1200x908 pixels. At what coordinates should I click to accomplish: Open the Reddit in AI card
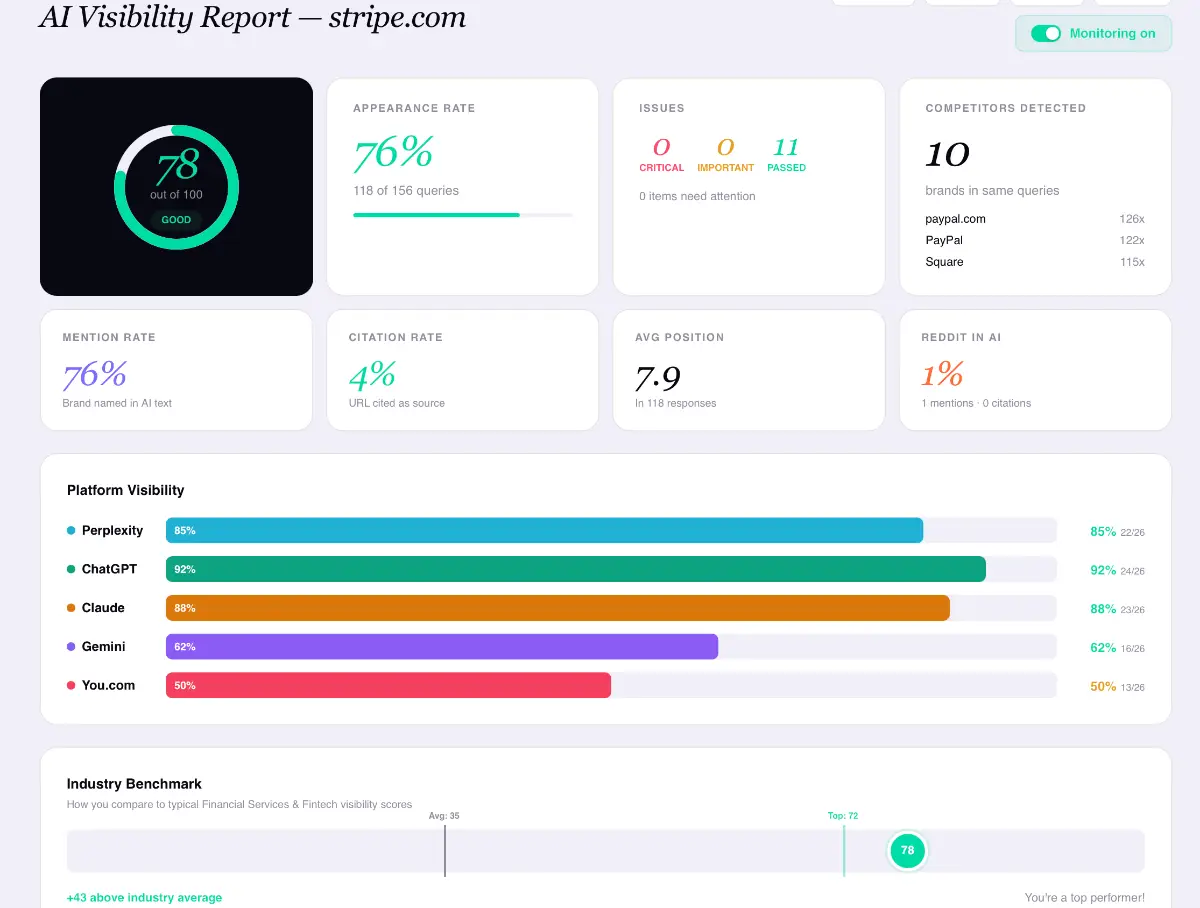point(1035,370)
